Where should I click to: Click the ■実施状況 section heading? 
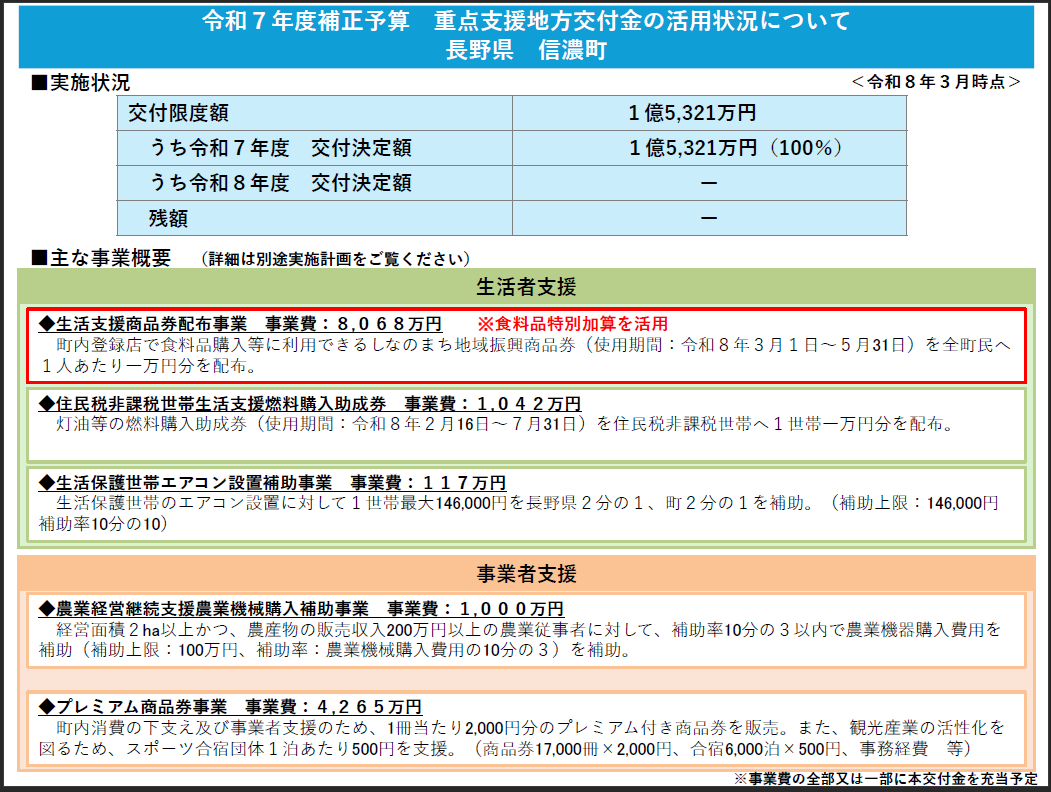81,83
